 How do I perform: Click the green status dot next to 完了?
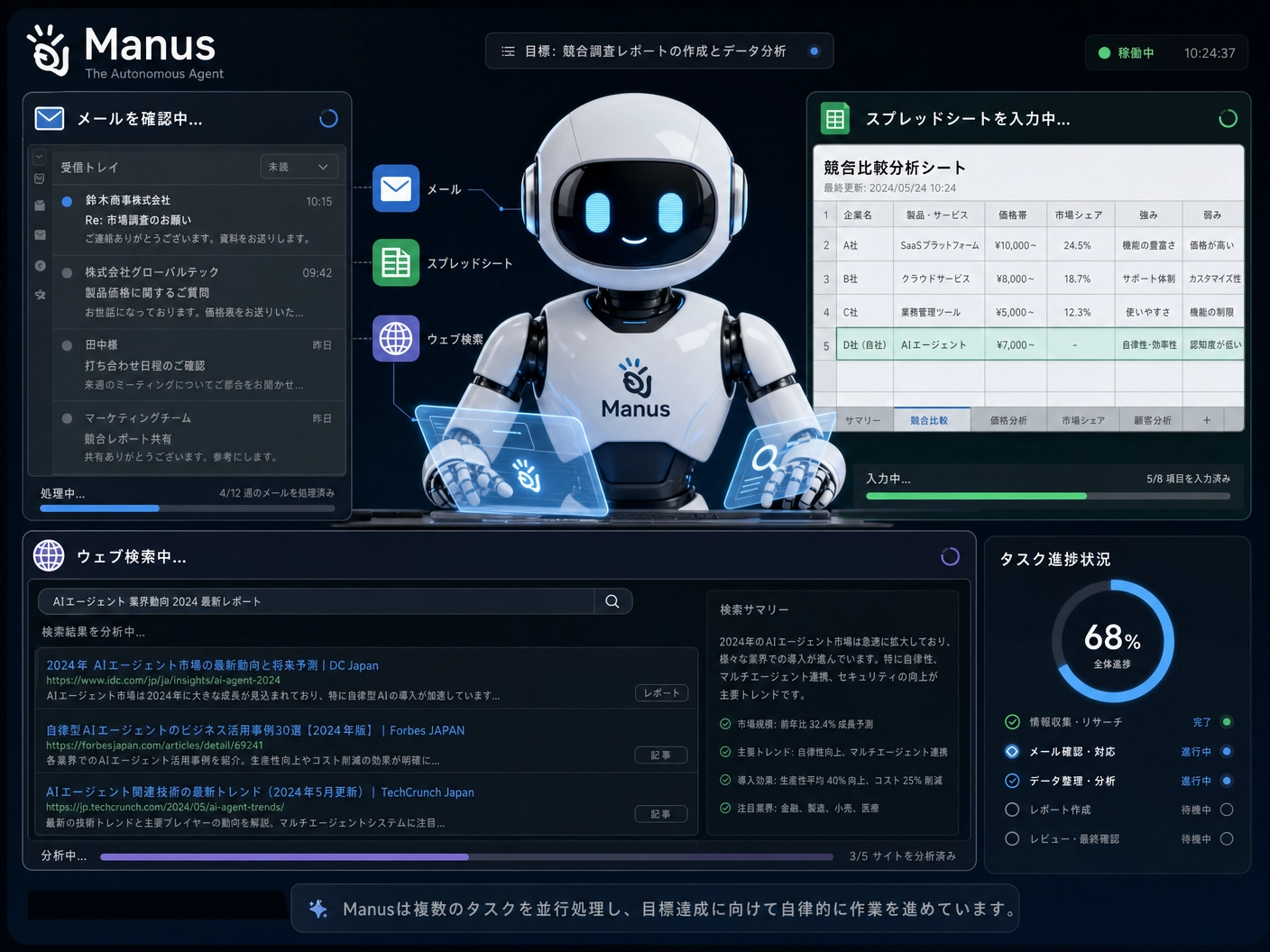(x=1227, y=721)
